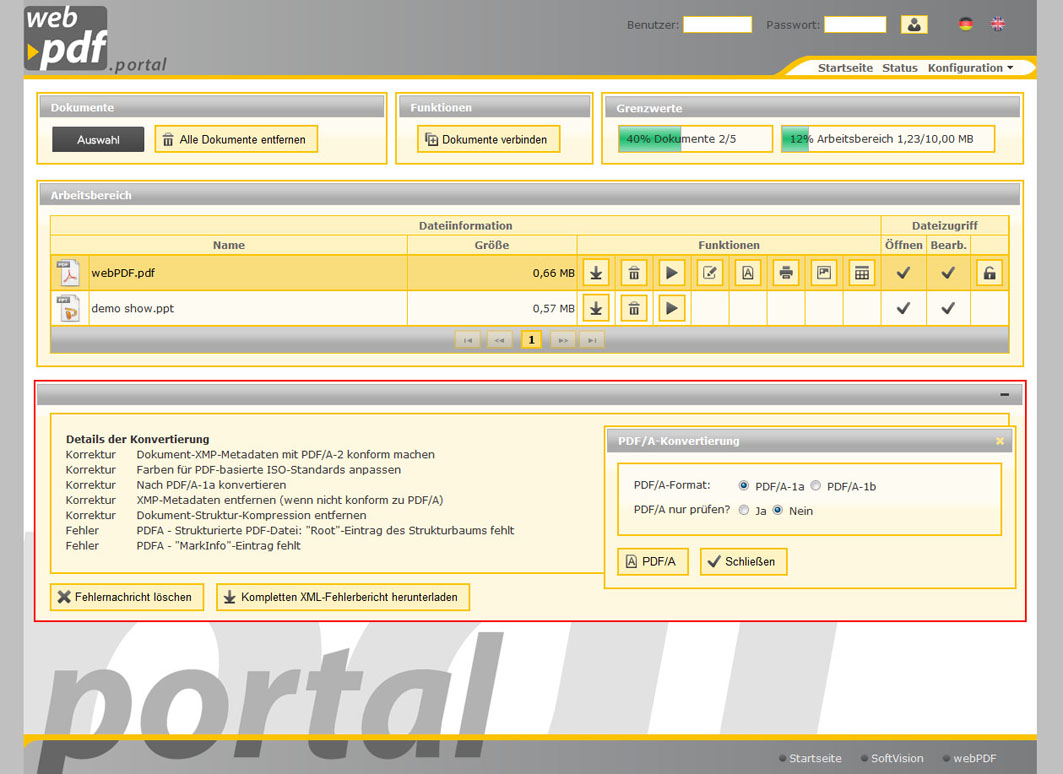Click play icon for demo show.ppt

[x=671, y=308]
